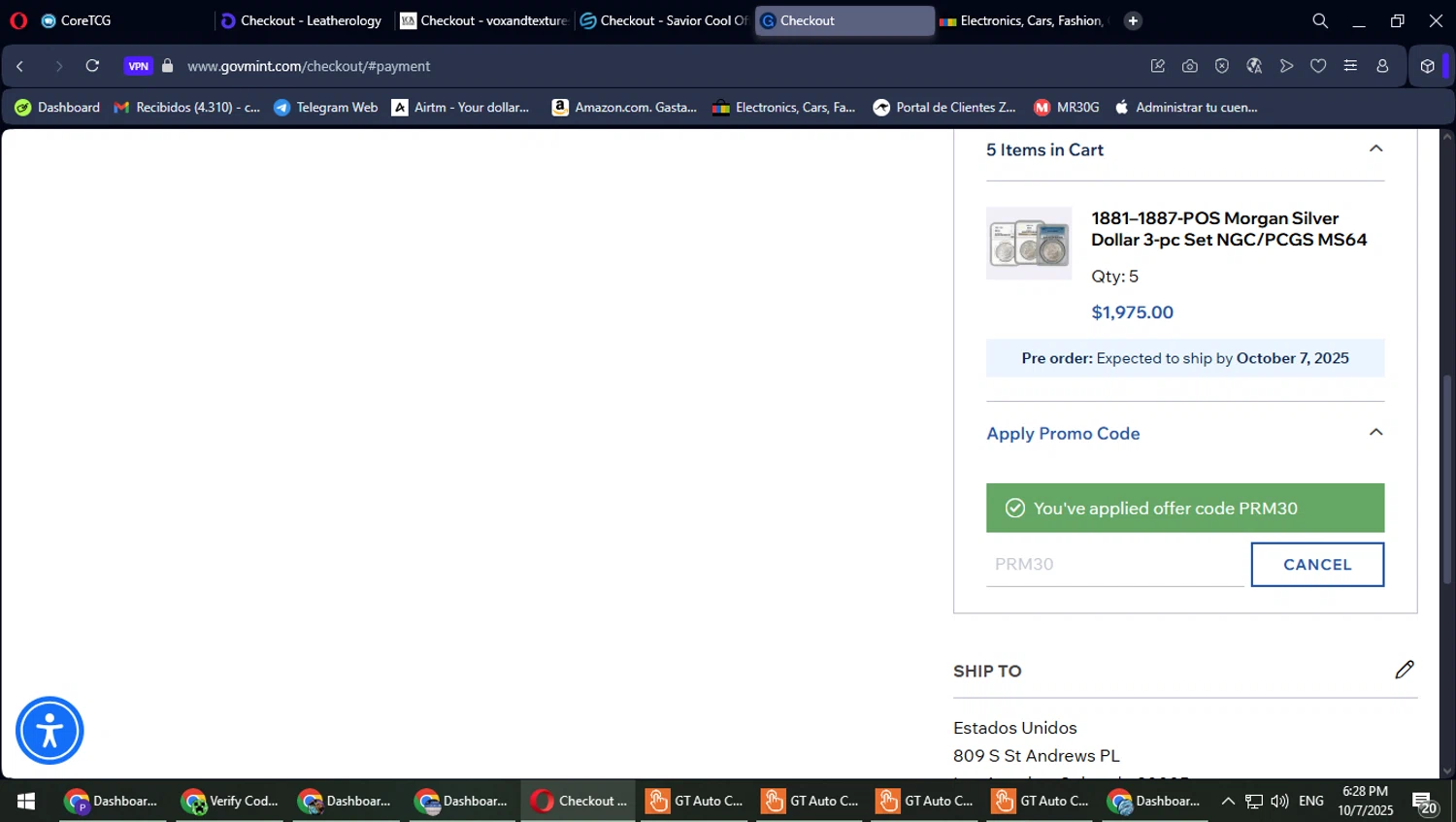Open the 1881-1887 Morgan Silver Dollar title
This screenshot has width=1456, height=822.
click(x=1229, y=229)
